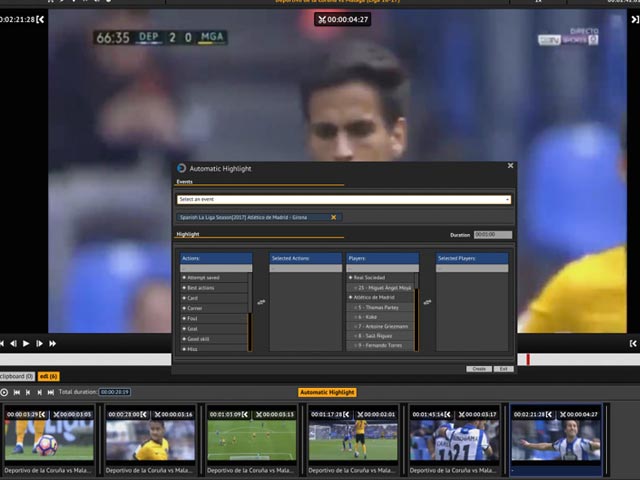Jump to the last EDL clip
The image size is (640, 480).
point(51,392)
